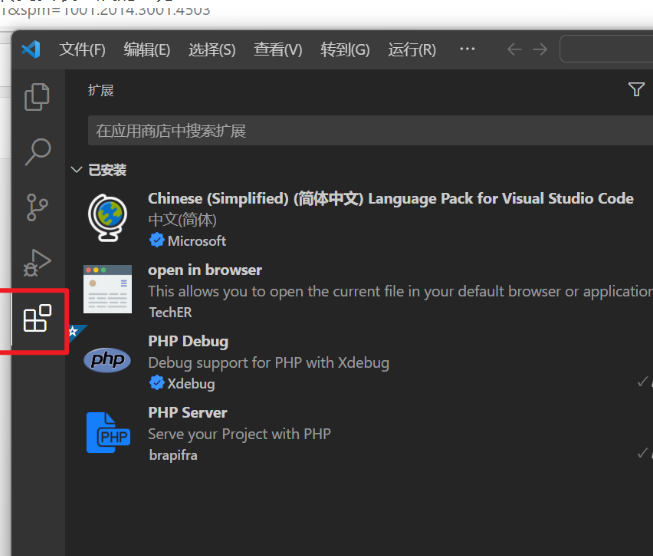
Task: Open the Search view in activity bar
Action: click(x=38, y=152)
